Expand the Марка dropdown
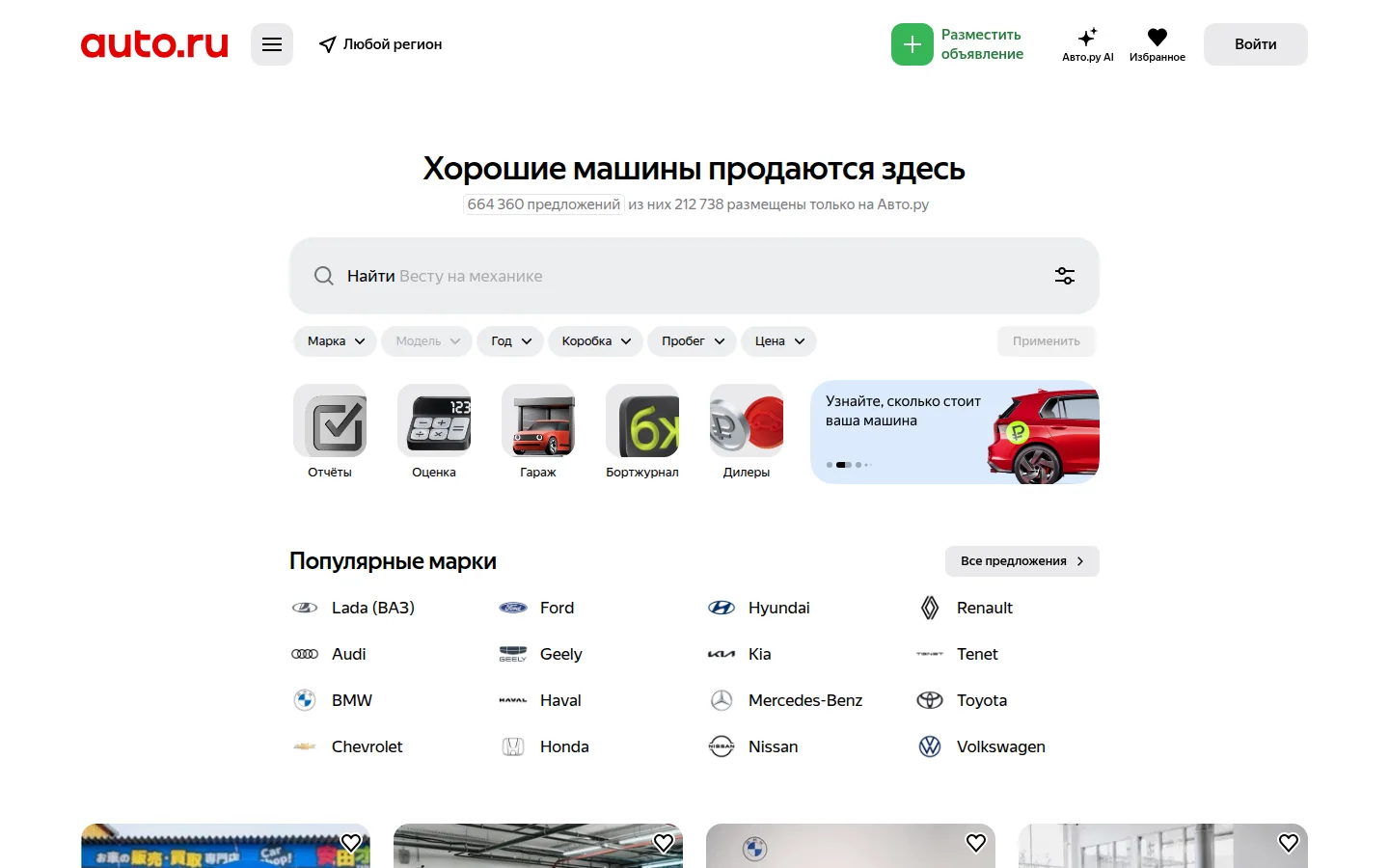This screenshot has height=868, width=1389. click(336, 341)
